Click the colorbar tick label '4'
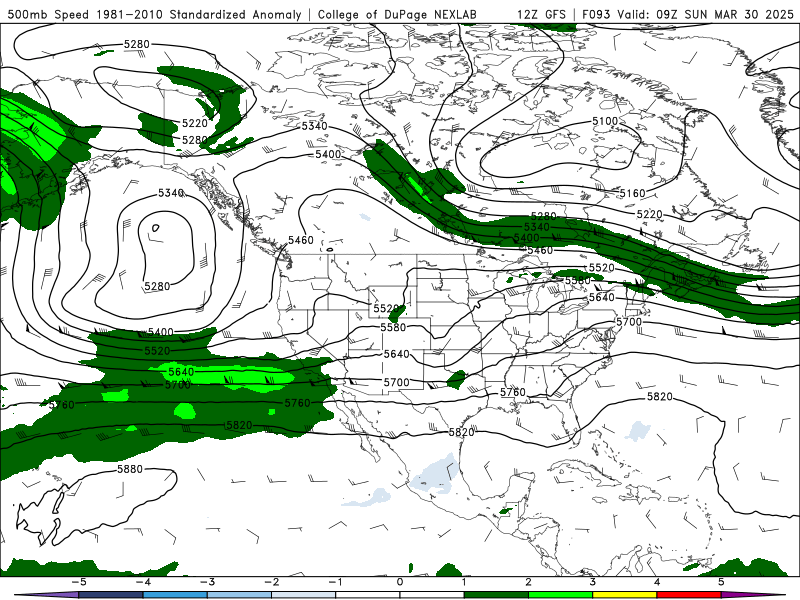Viewport: 800px width, 600px height. click(x=657, y=582)
